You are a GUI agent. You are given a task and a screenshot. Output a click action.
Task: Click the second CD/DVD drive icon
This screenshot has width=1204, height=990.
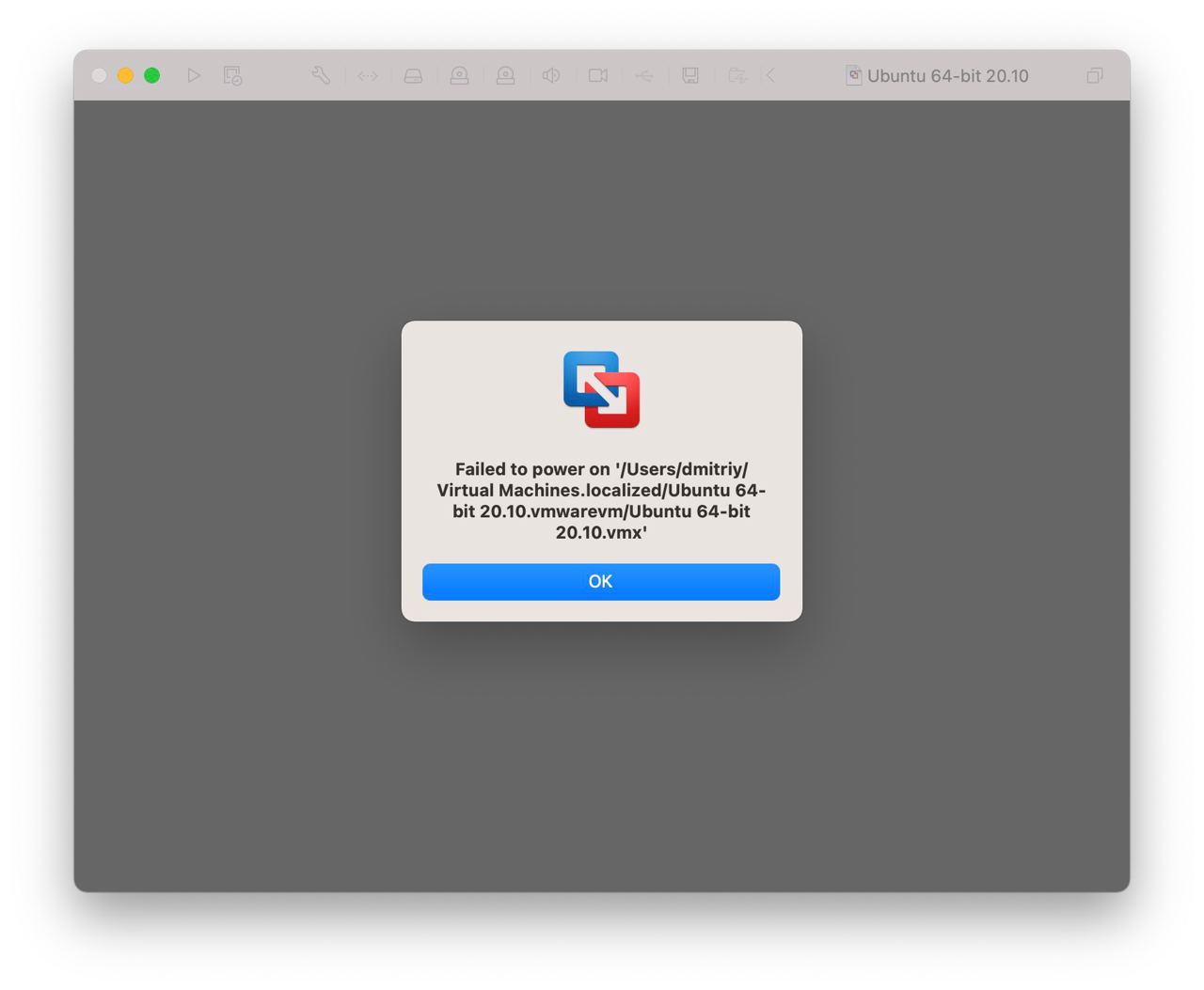pos(505,75)
